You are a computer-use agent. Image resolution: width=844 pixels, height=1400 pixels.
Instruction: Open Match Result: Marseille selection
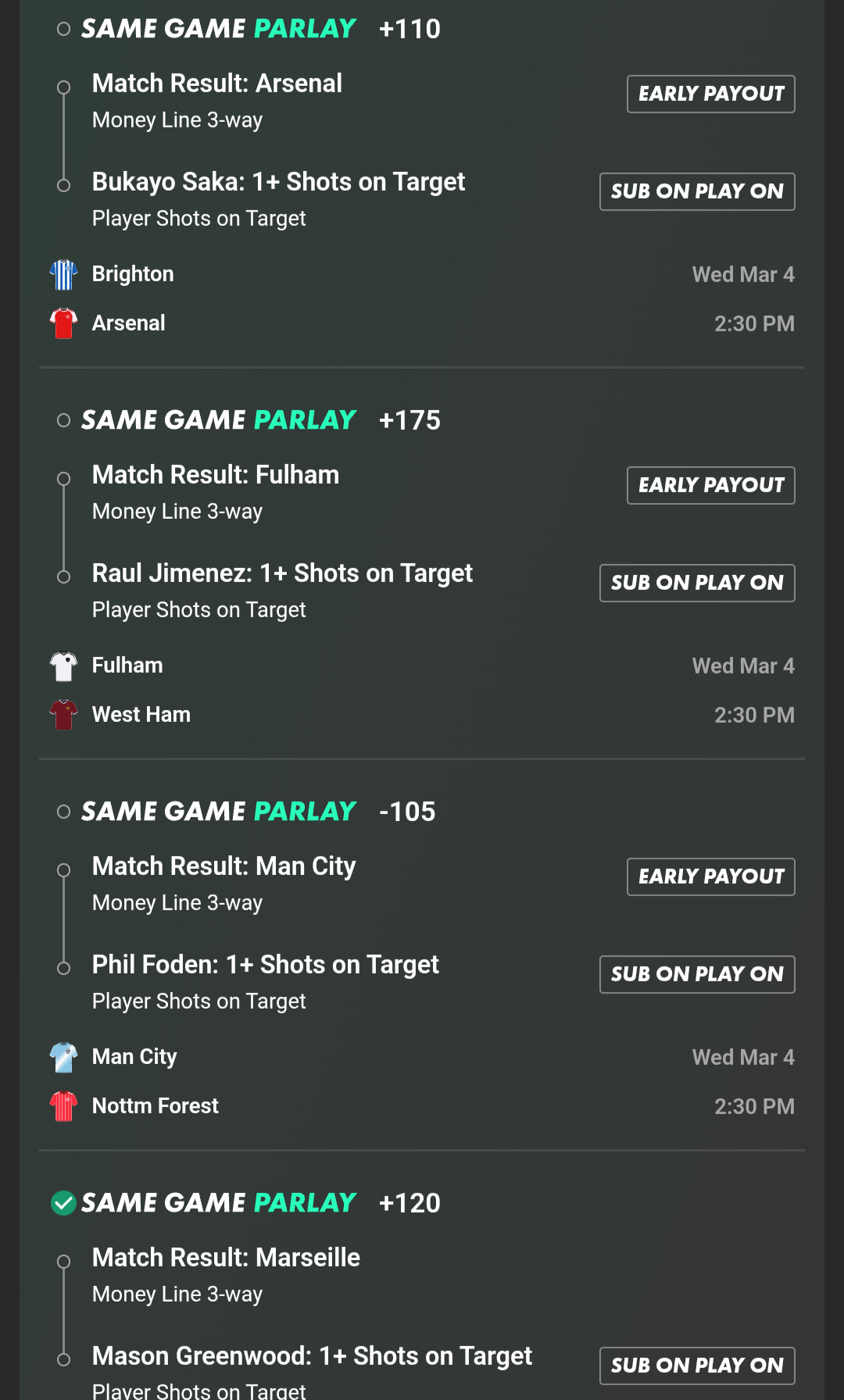tap(226, 1258)
